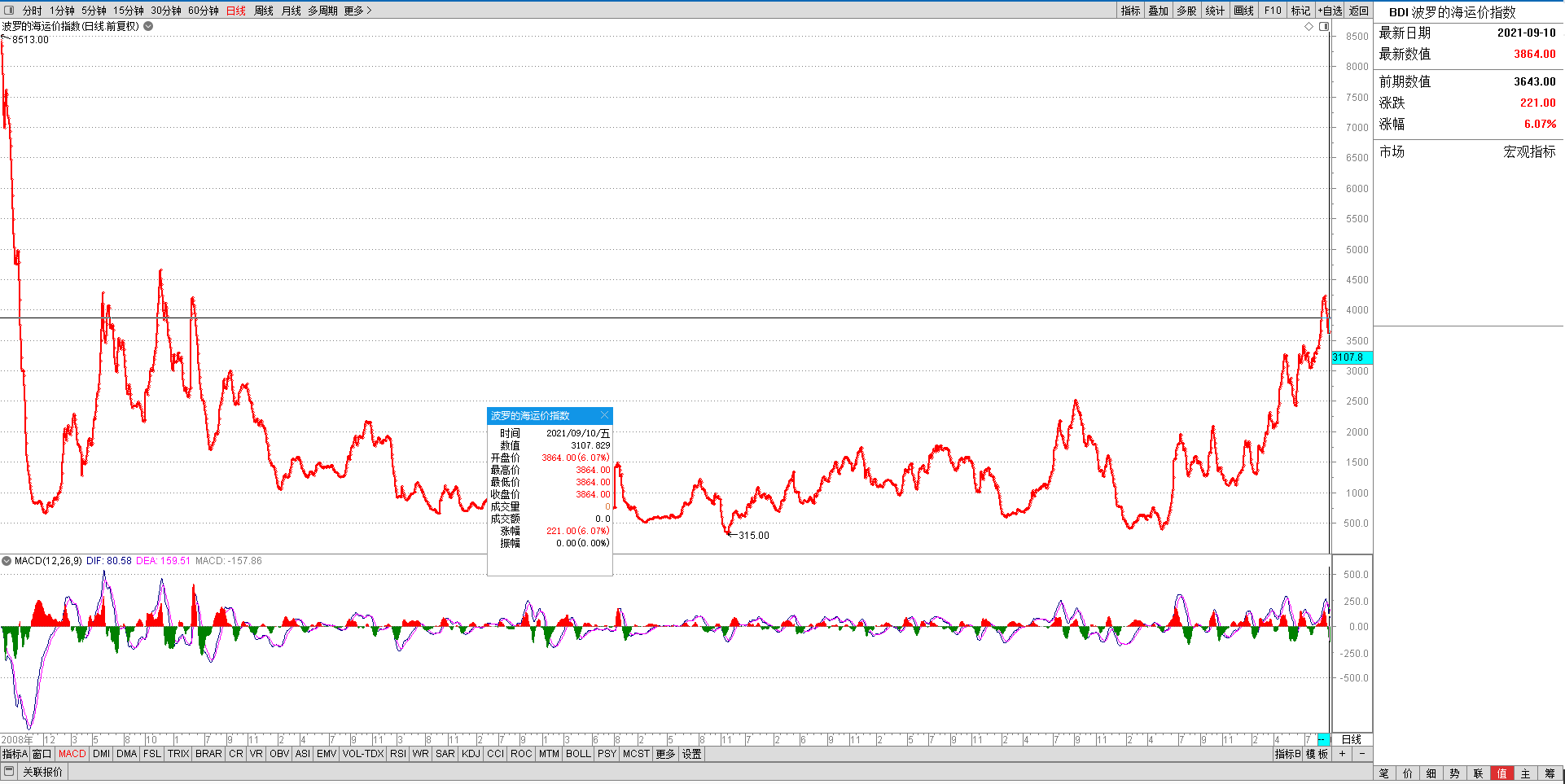The height and width of the screenshot is (784, 1565).
Task: Select the 日线 daily period tab
Action: [x=235, y=11]
